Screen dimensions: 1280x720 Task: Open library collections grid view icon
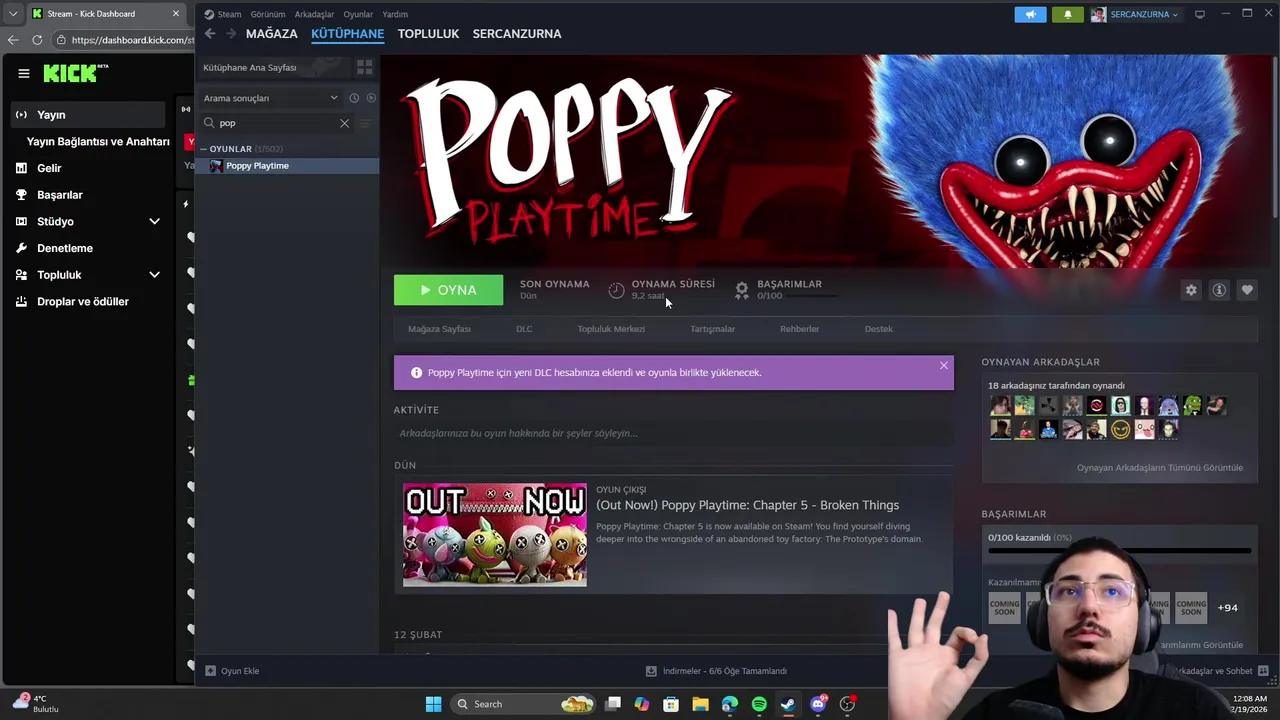click(x=364, y=67)
